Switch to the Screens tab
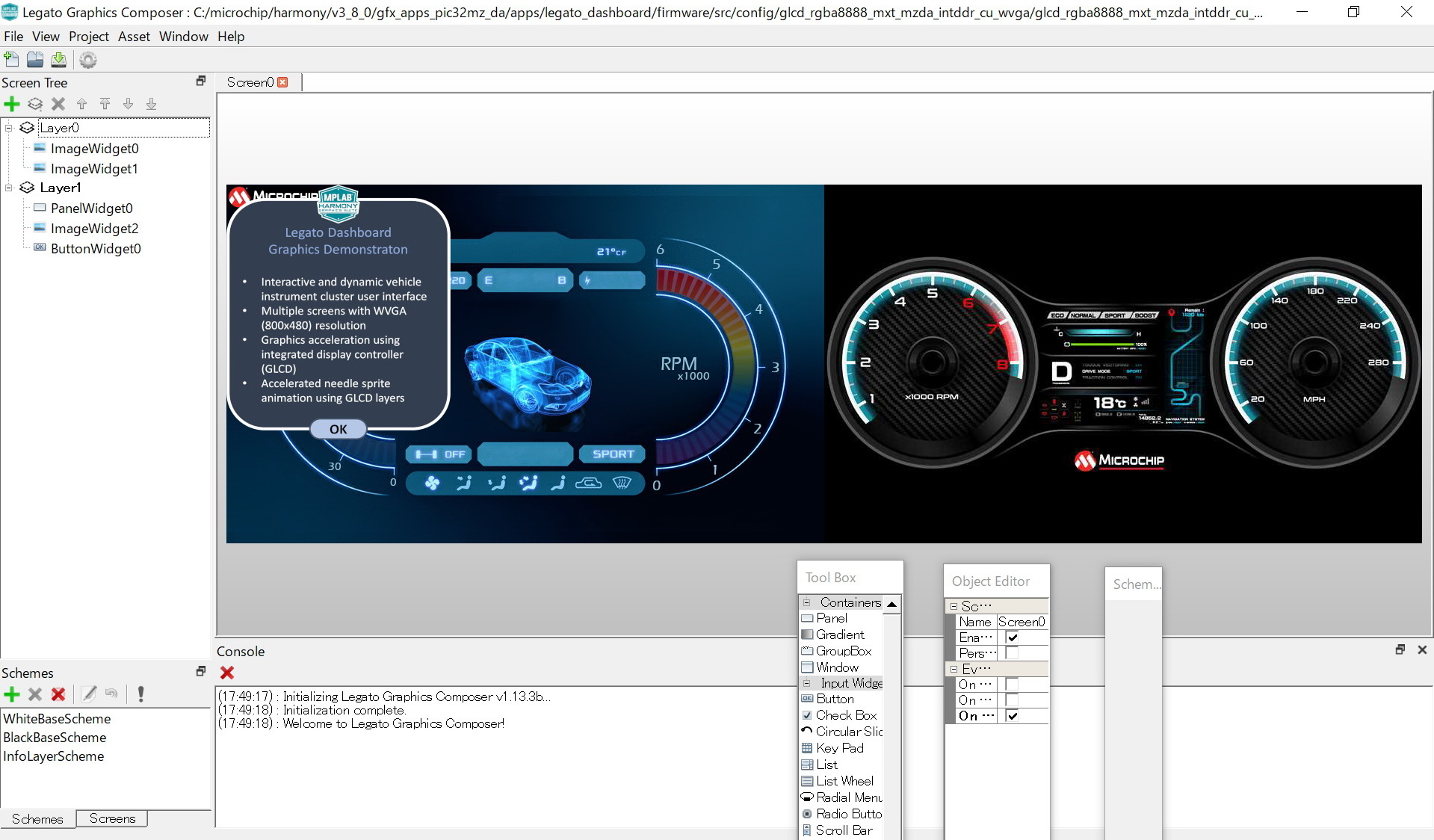The height and width of the screenshot is (840, 1434). [112, 818]
